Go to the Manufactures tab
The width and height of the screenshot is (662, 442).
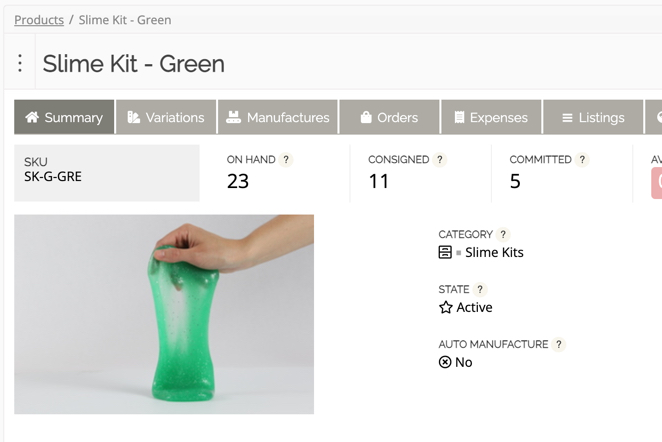278,117
